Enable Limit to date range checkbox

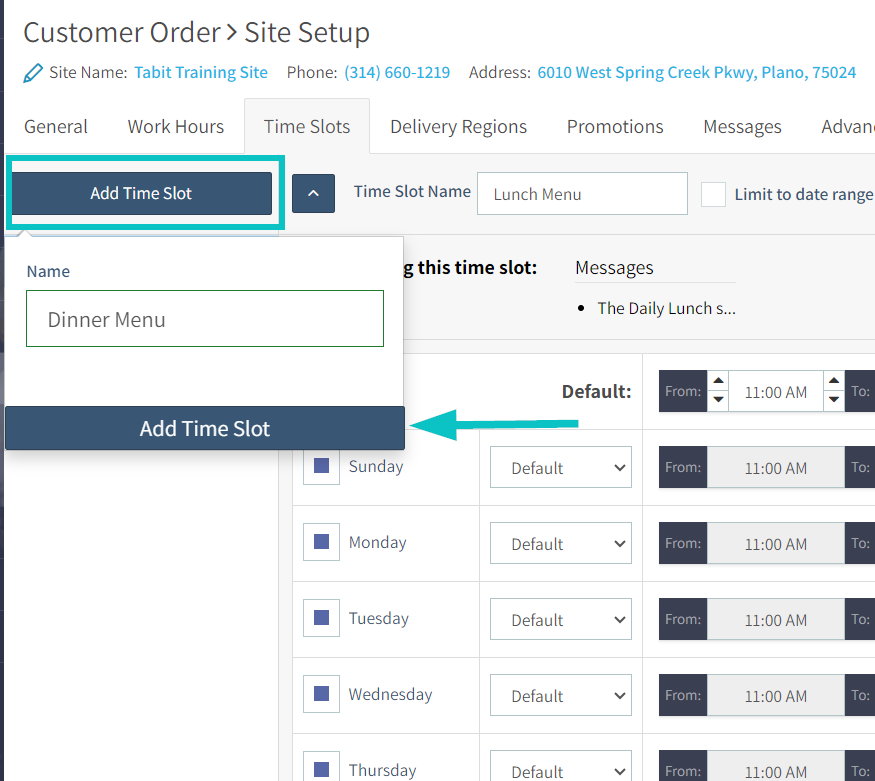pyautogui.click(x=713, y=194)
